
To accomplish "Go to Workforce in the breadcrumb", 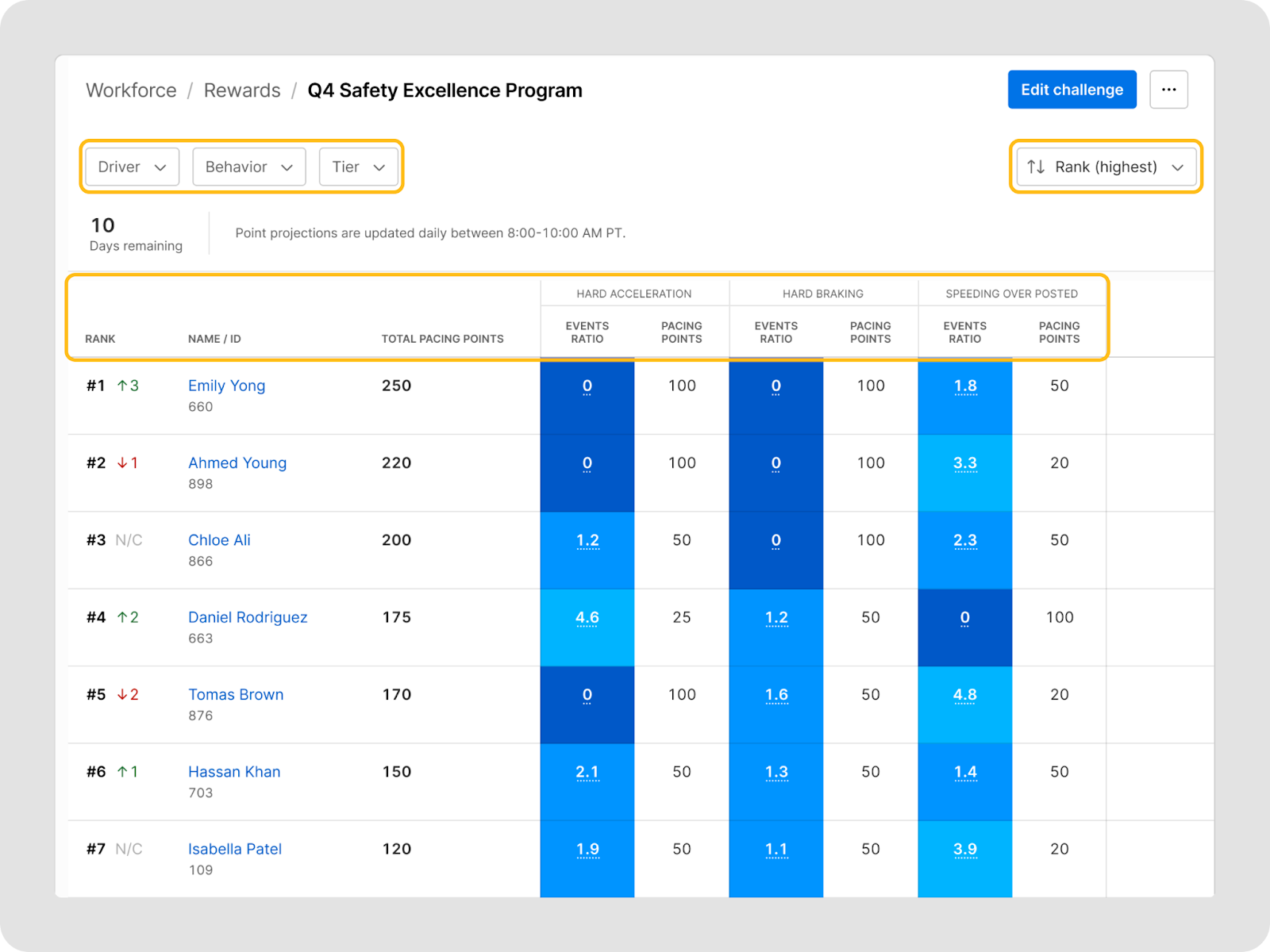I will pos(131,90).
